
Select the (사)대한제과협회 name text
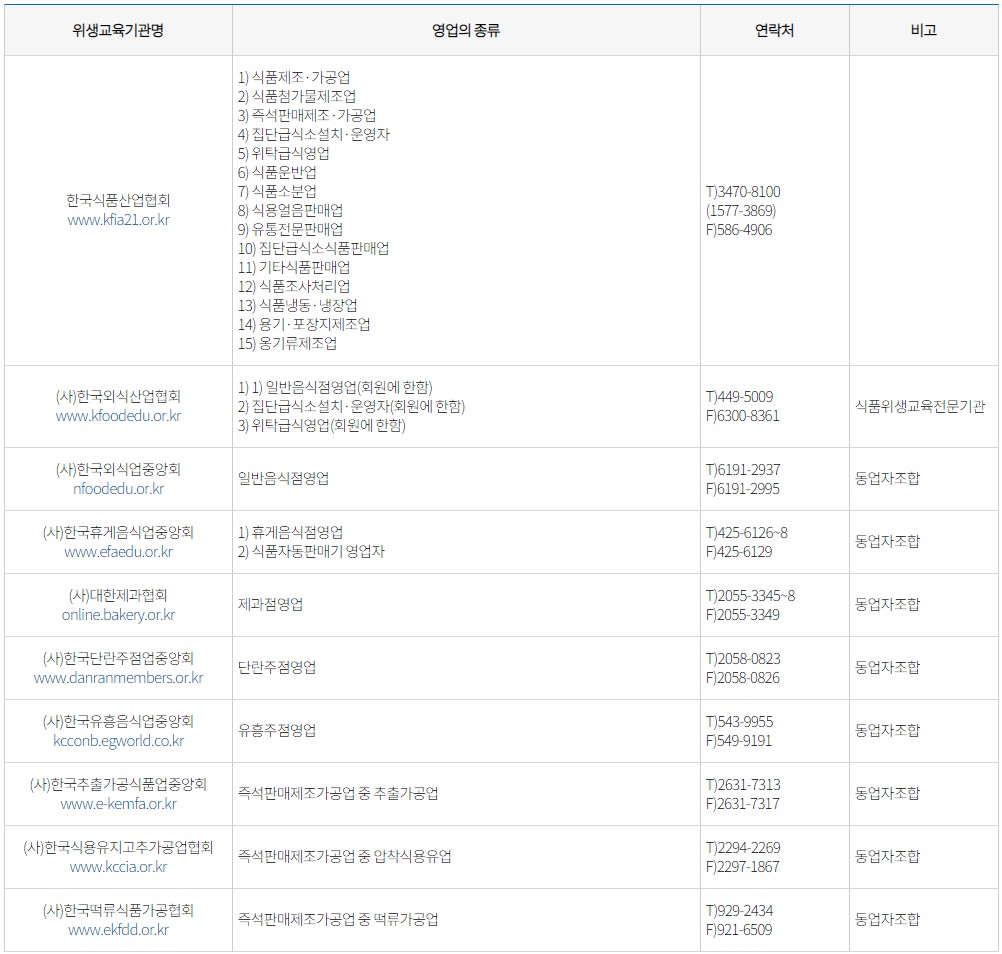[118, 596]
